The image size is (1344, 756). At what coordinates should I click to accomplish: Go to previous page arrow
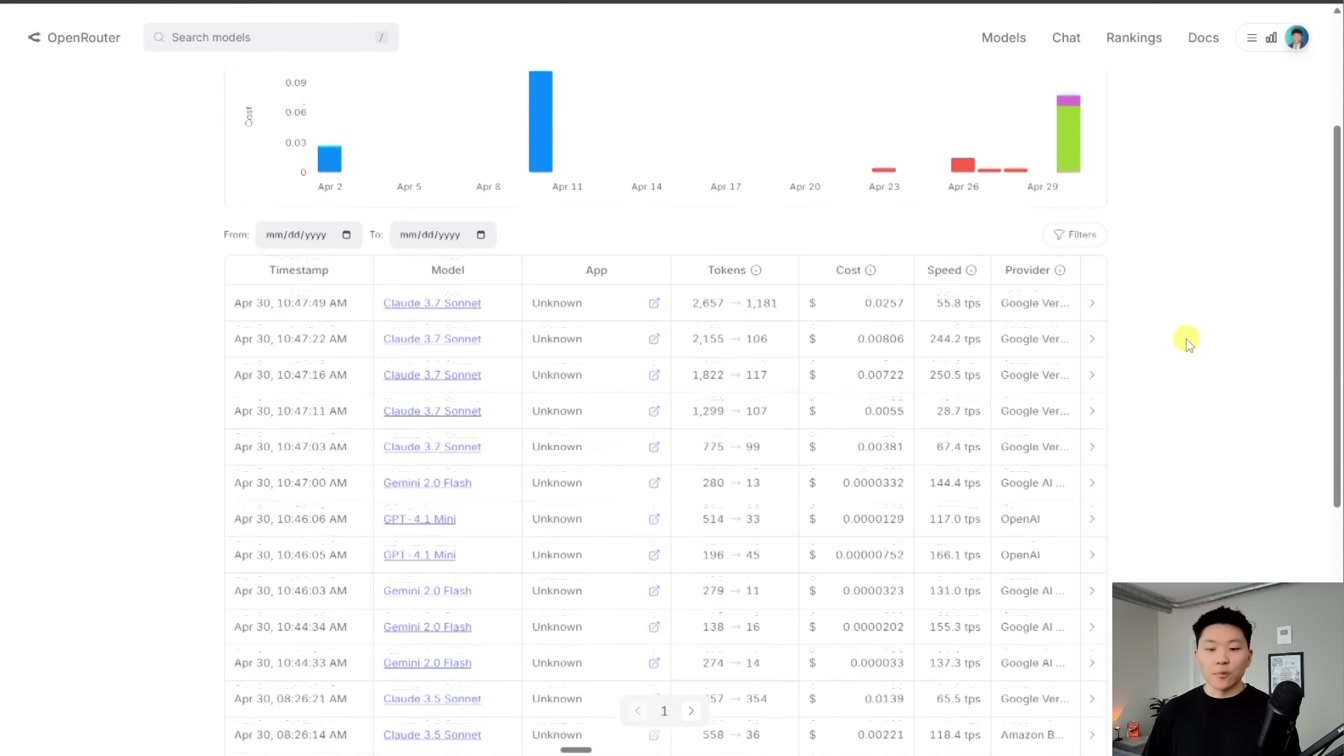(x=638, y=711)
